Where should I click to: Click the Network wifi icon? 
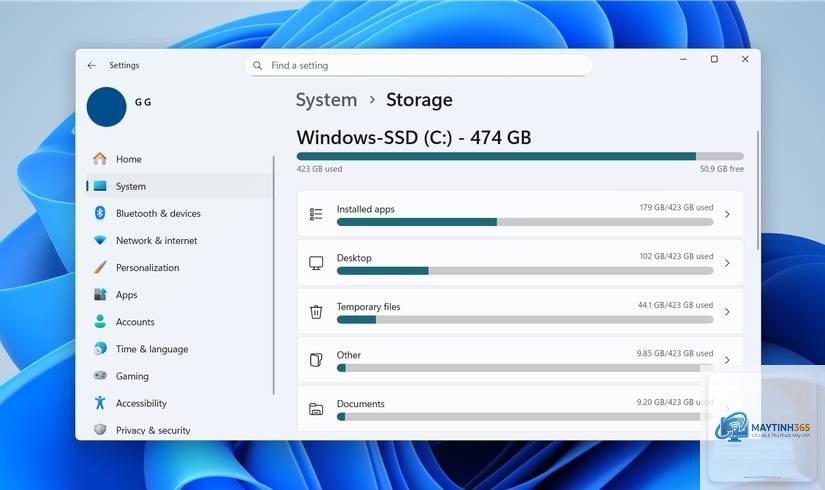tap(100, 240)
